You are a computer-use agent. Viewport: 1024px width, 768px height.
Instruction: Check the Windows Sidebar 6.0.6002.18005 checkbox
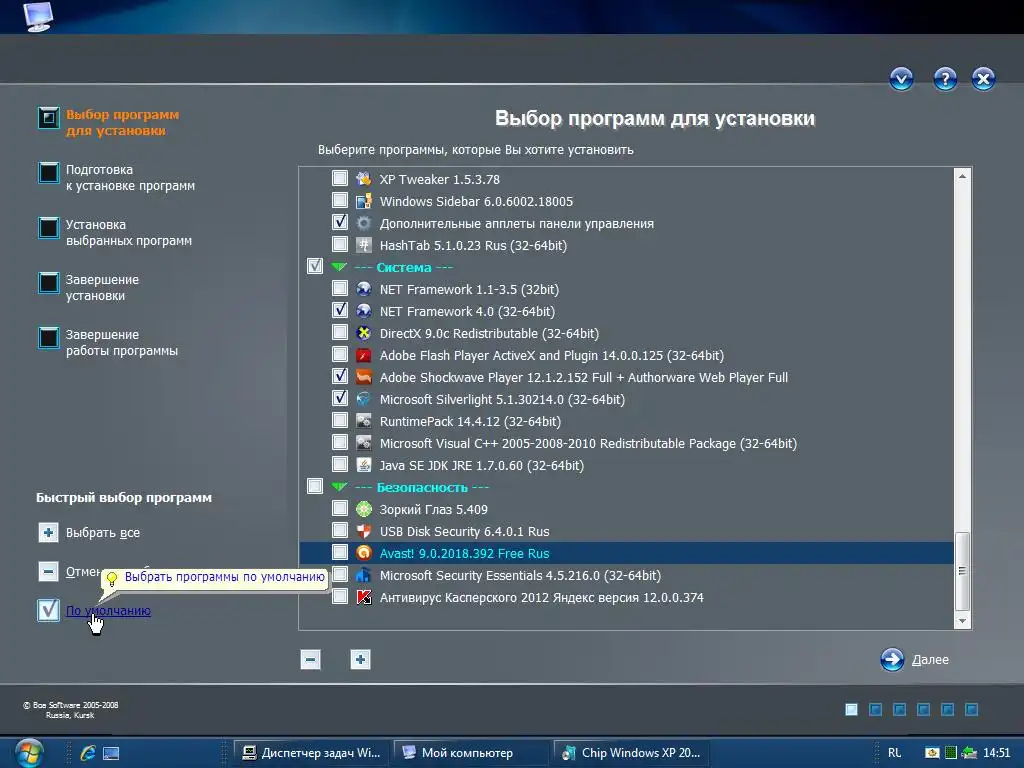pyautogui.click(x=340, y=200)
